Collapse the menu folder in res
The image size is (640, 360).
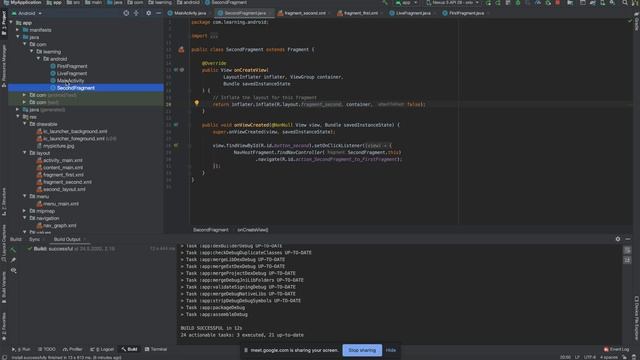25,196
